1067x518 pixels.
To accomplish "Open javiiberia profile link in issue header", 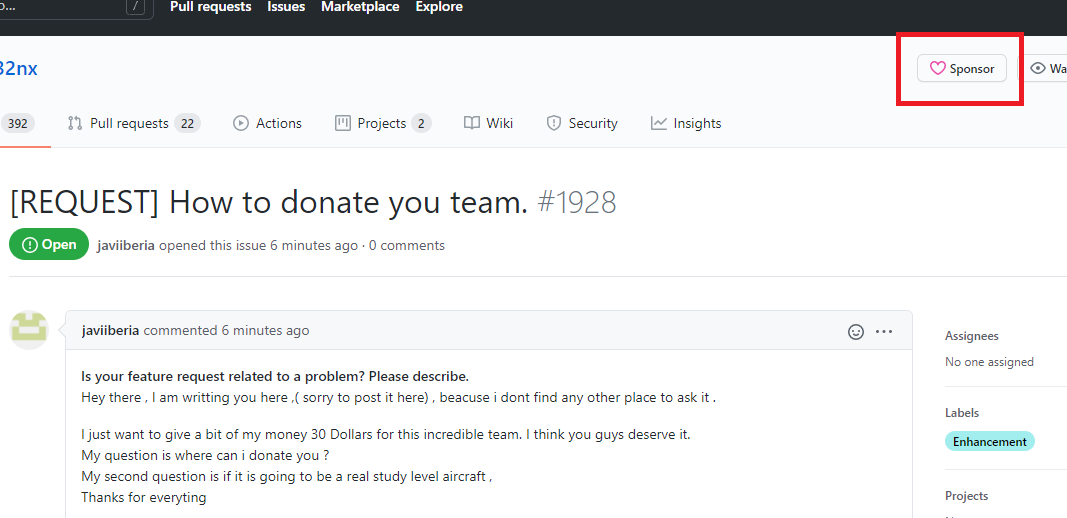I will pos(127,245).
